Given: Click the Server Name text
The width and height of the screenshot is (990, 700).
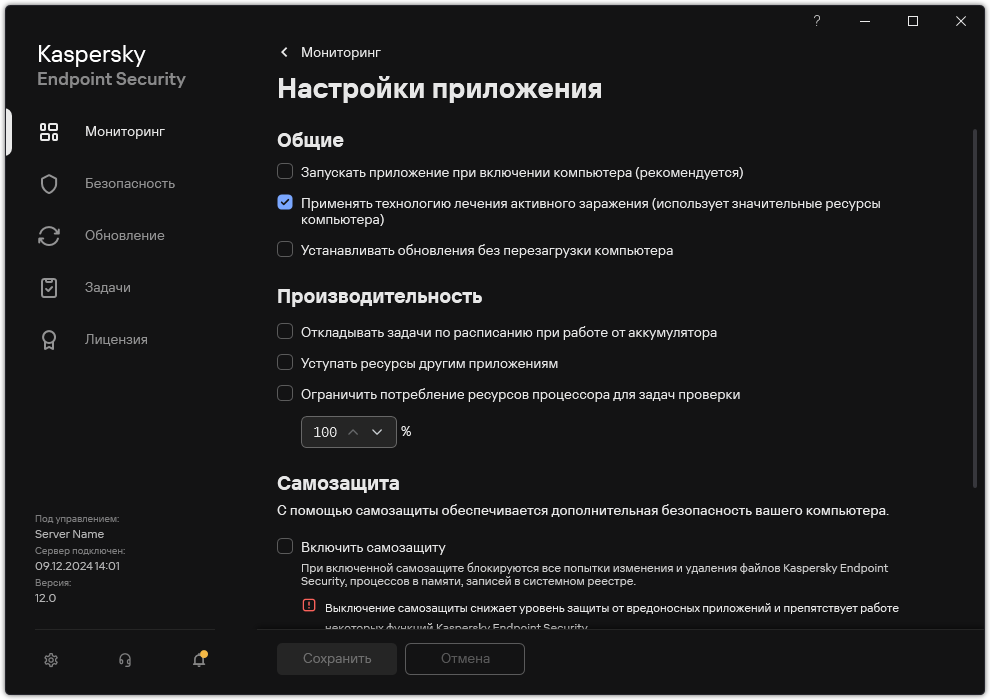Looking at the screenshot, I should [x=69, y=535].
